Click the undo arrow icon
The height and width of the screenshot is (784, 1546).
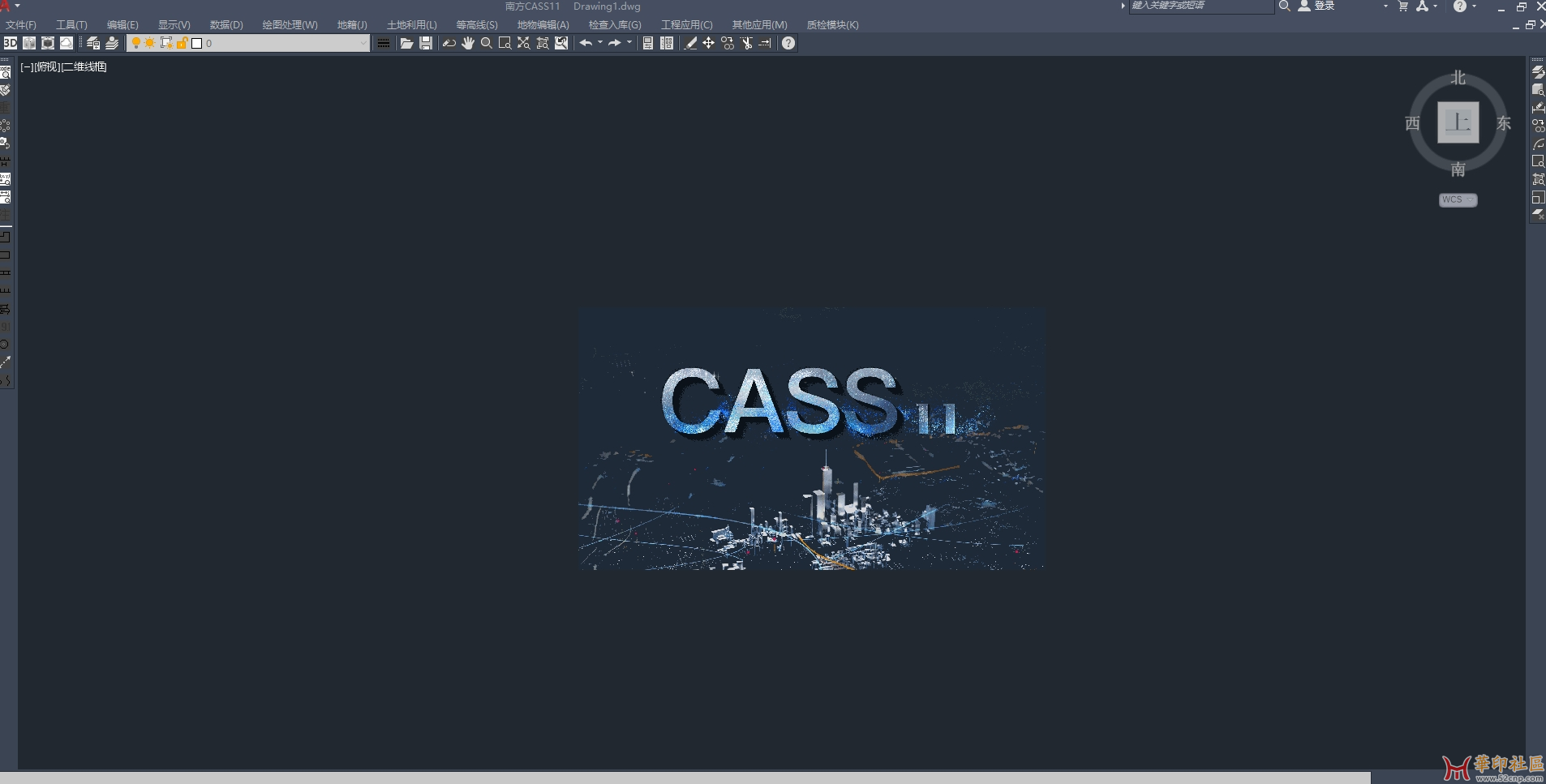coord(586,43)
